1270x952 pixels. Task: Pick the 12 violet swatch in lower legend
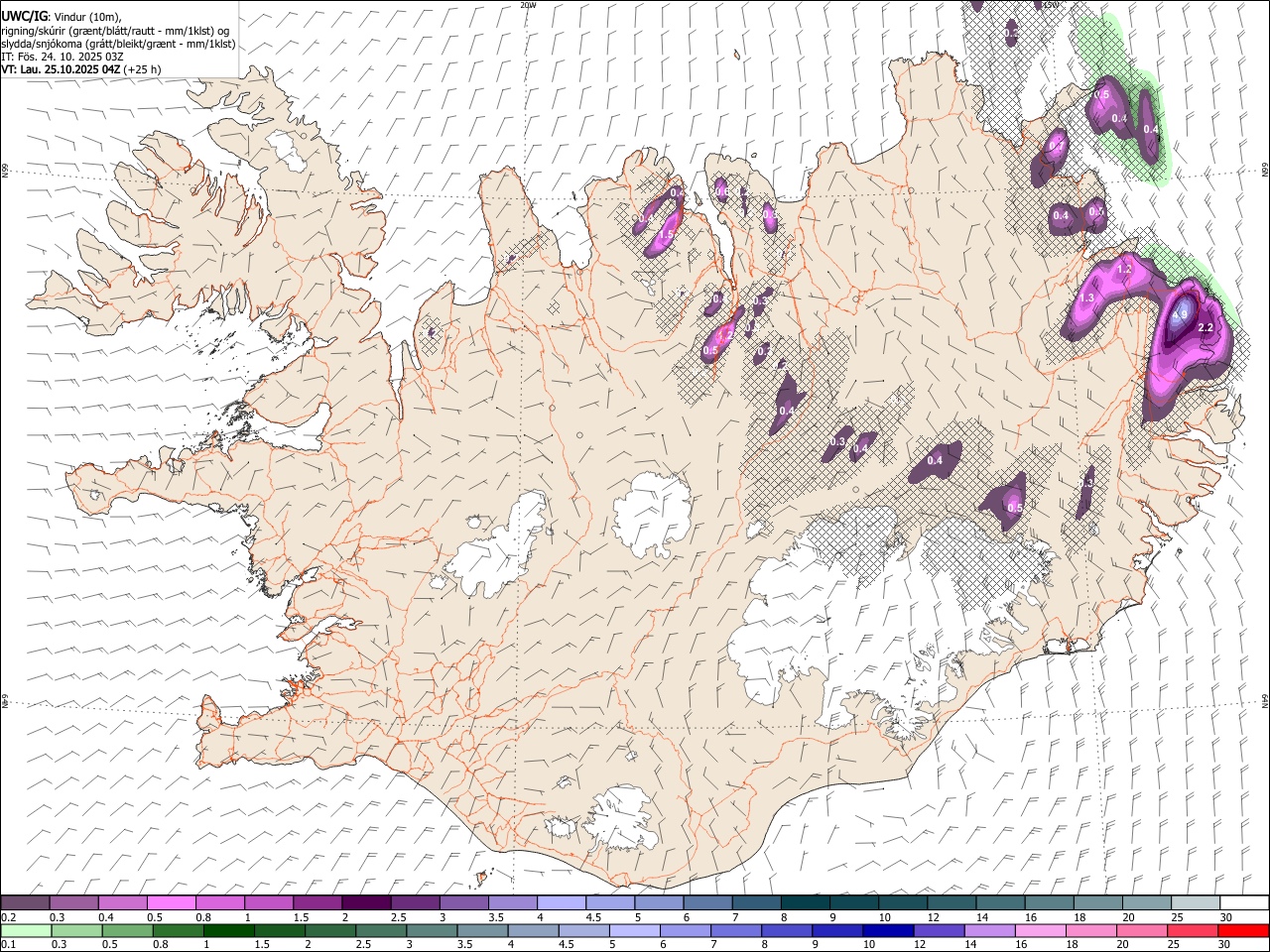click(x=939, y=930)
